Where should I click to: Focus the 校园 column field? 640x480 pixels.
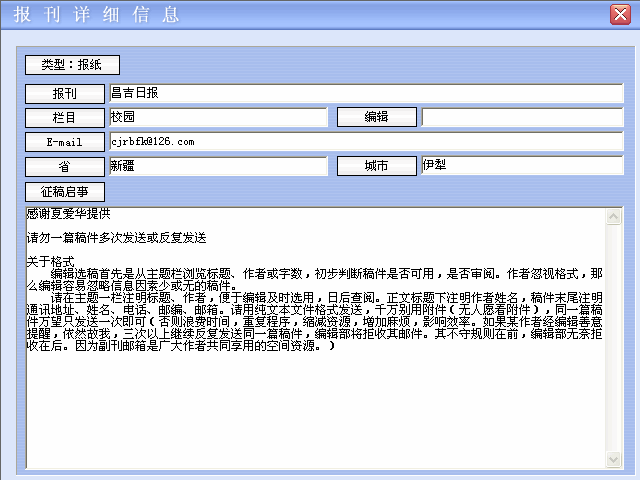(218, 117)
